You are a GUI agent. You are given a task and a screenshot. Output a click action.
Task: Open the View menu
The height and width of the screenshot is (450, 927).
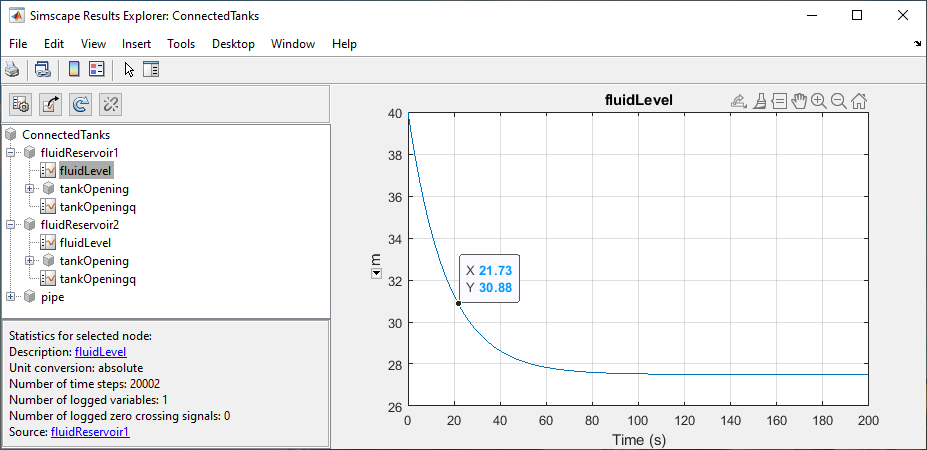coord(93,44)
